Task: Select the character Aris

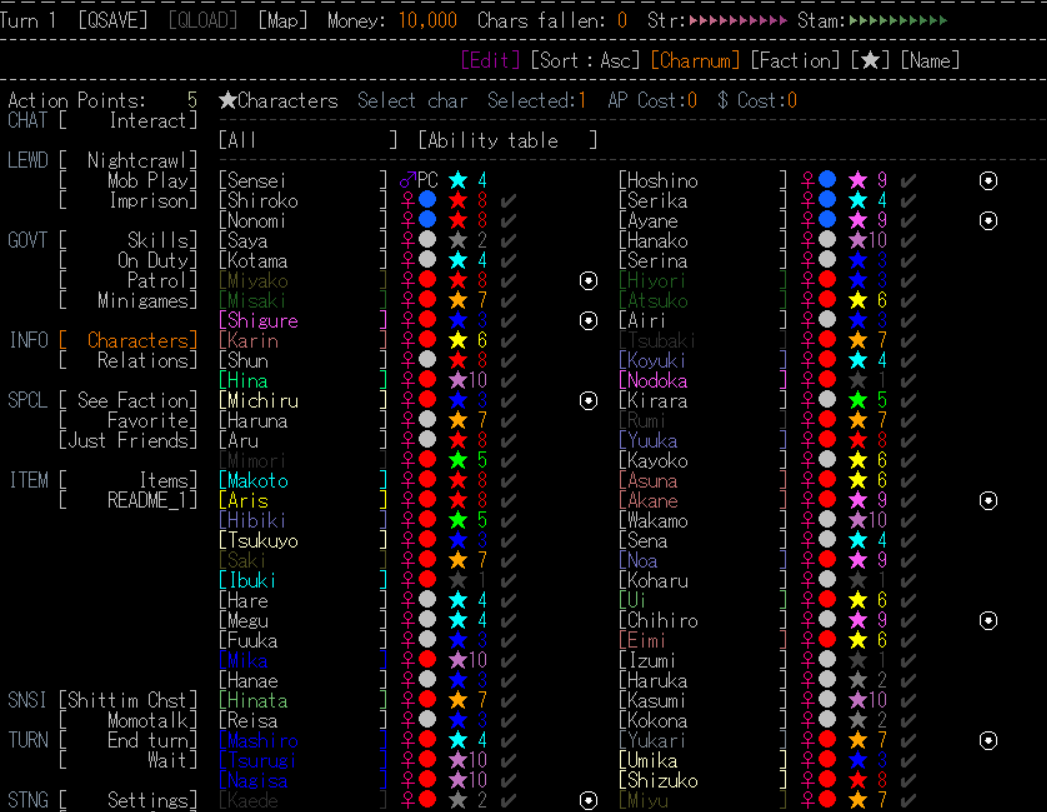Action: [x=303, y=500]
